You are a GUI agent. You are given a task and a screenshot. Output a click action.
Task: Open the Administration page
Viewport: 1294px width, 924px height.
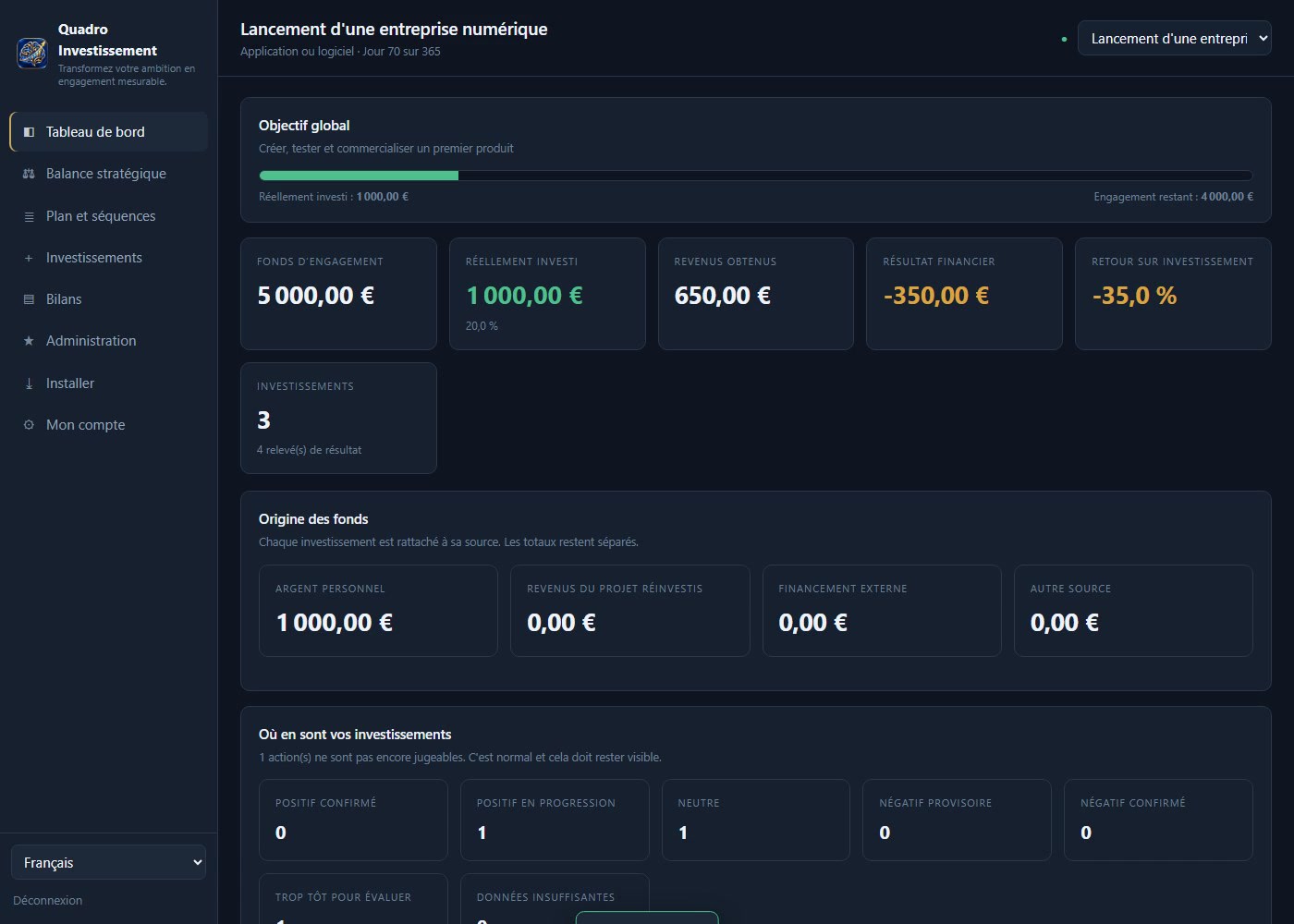(x=109, y=341)
